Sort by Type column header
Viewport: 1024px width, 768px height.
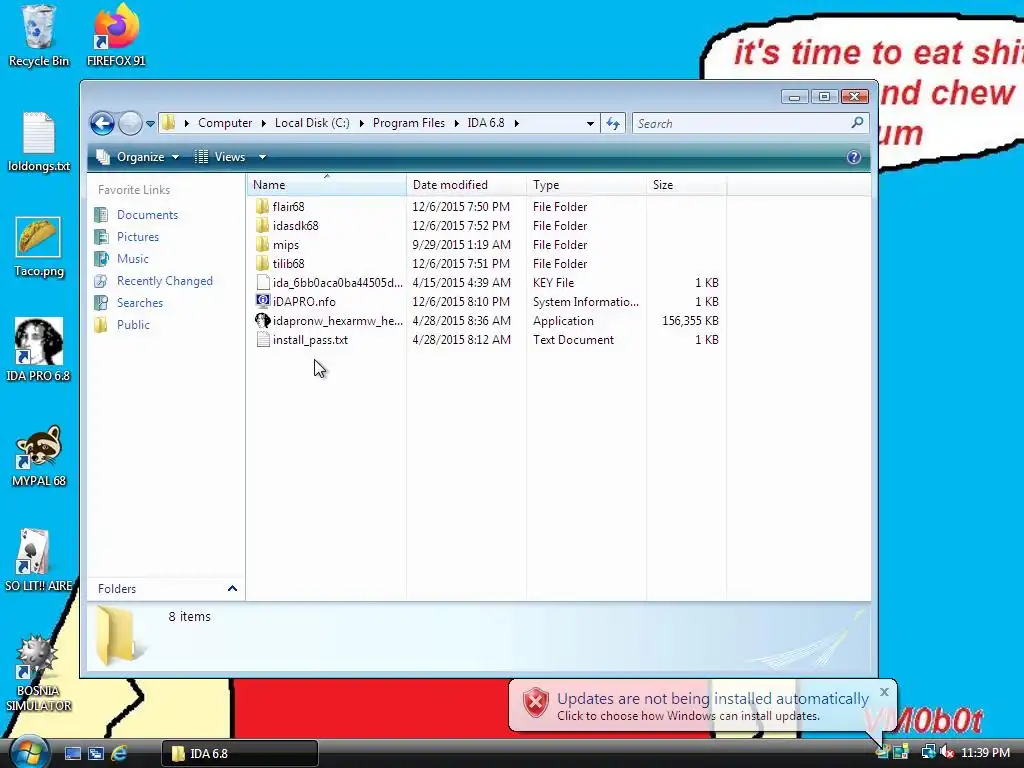(x=586, y=185)
